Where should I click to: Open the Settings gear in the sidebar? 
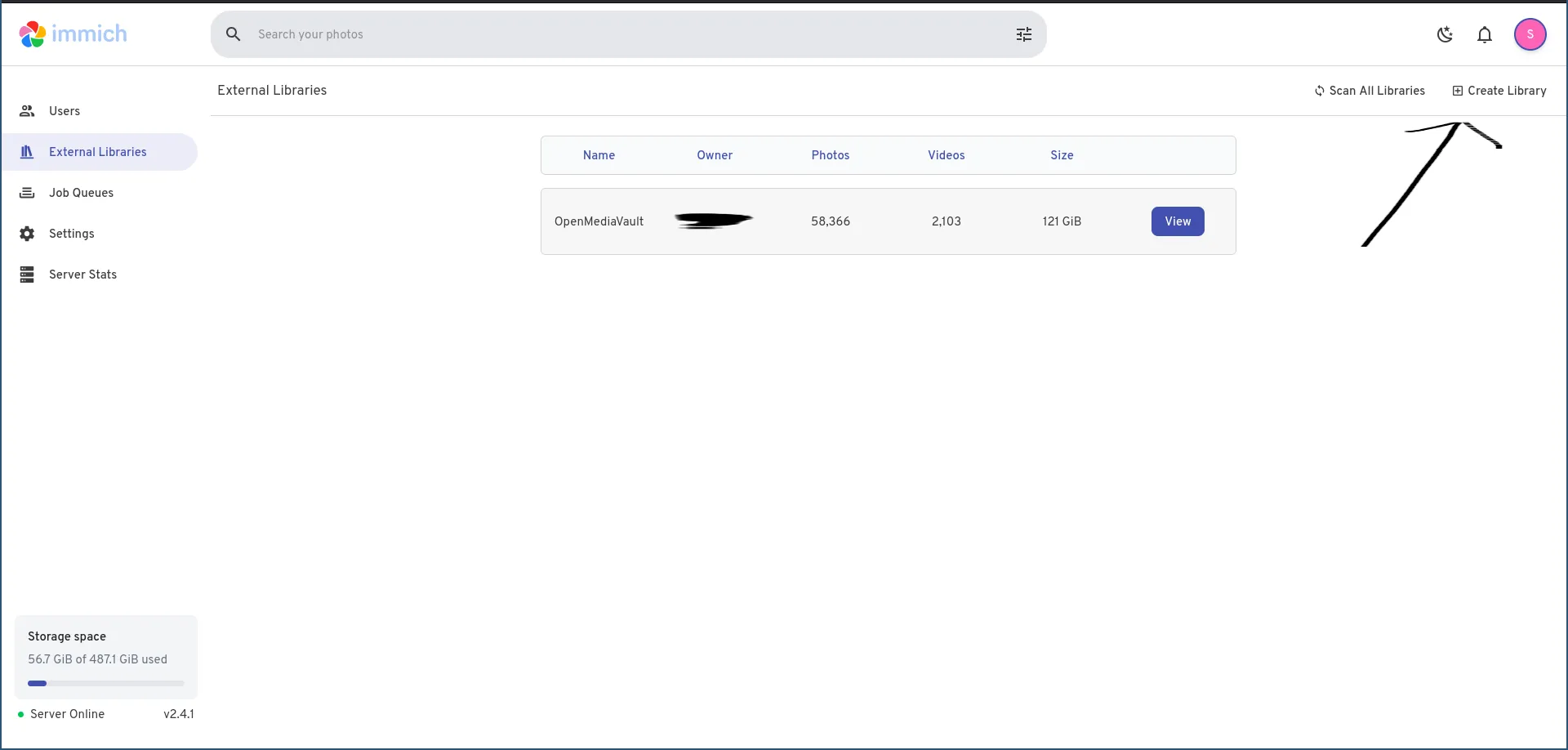click(72, 234)
